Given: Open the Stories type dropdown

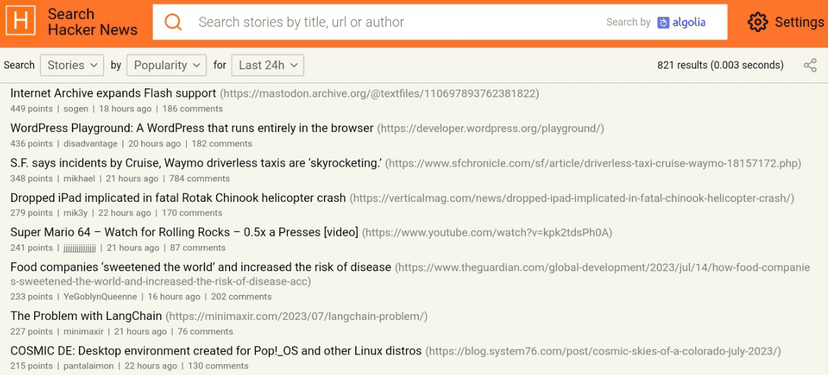Looking at the screenshot, I should [x=72, y=65].
